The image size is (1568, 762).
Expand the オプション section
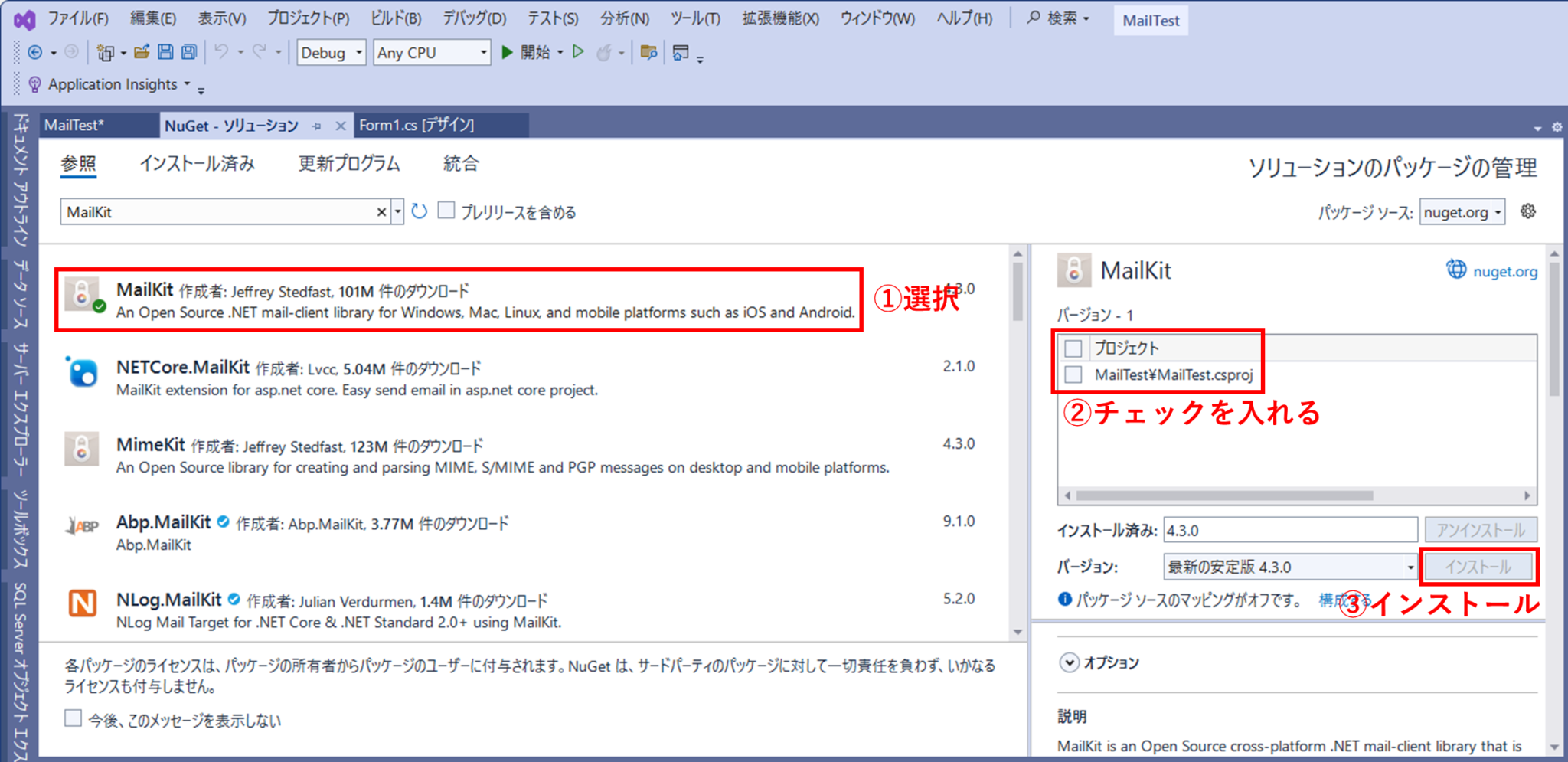(1070, 662)
